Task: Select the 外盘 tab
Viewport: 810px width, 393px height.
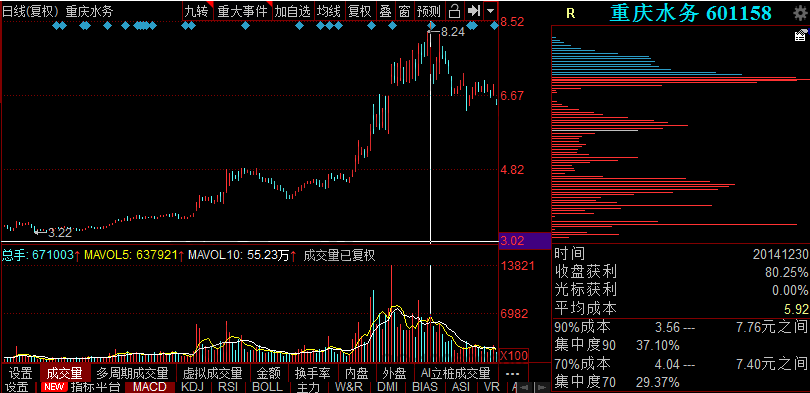Action: click(x=395, y=373)
